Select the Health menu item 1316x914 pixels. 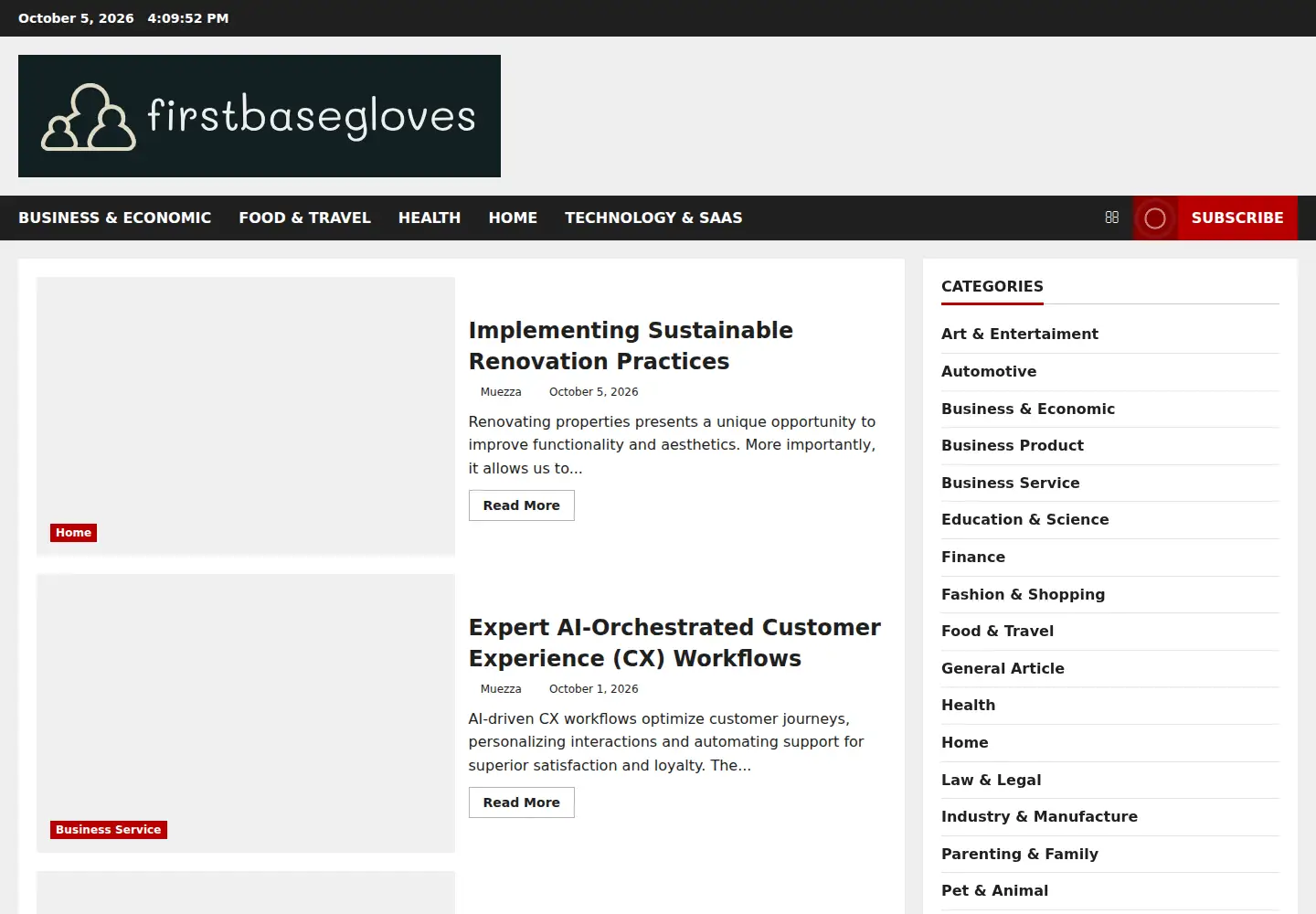[x=430, y=218]
